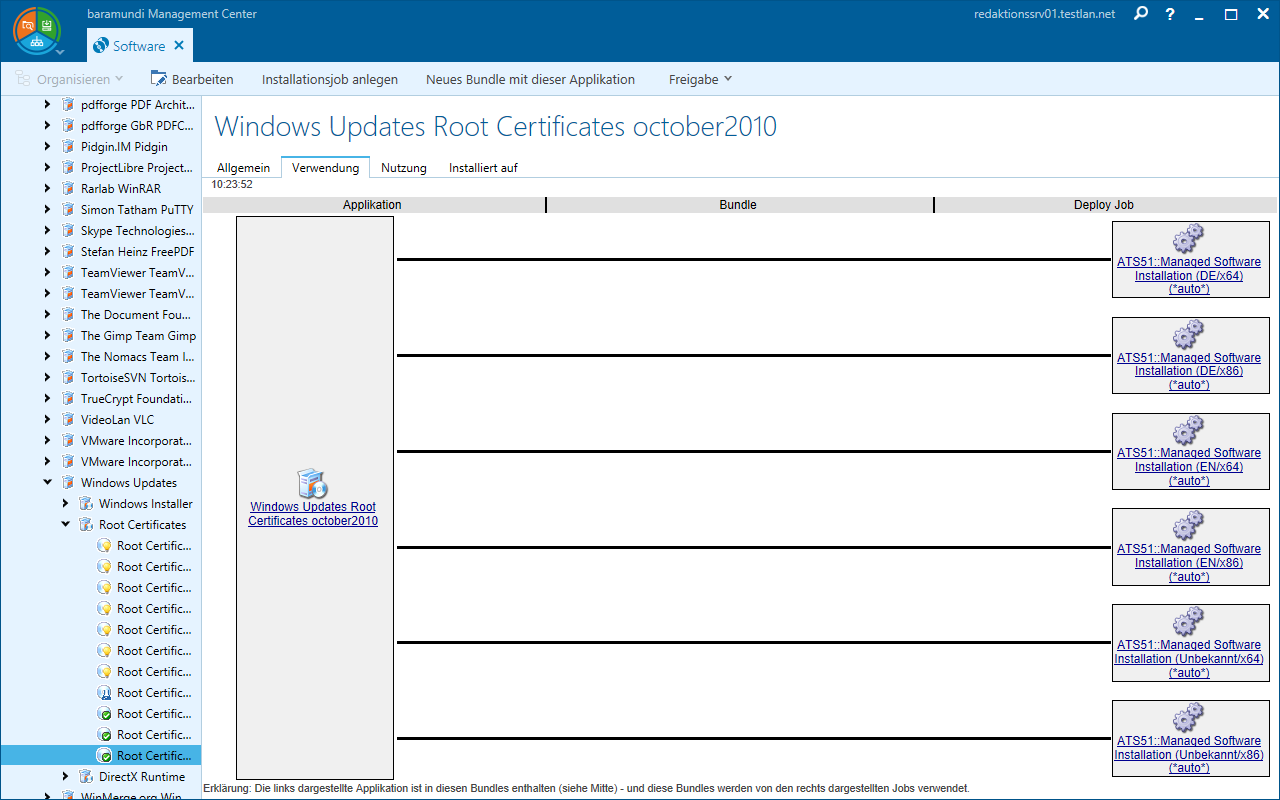The image size is (1280, 800).
Task: Close the Software tab
Action: point(179,46)
